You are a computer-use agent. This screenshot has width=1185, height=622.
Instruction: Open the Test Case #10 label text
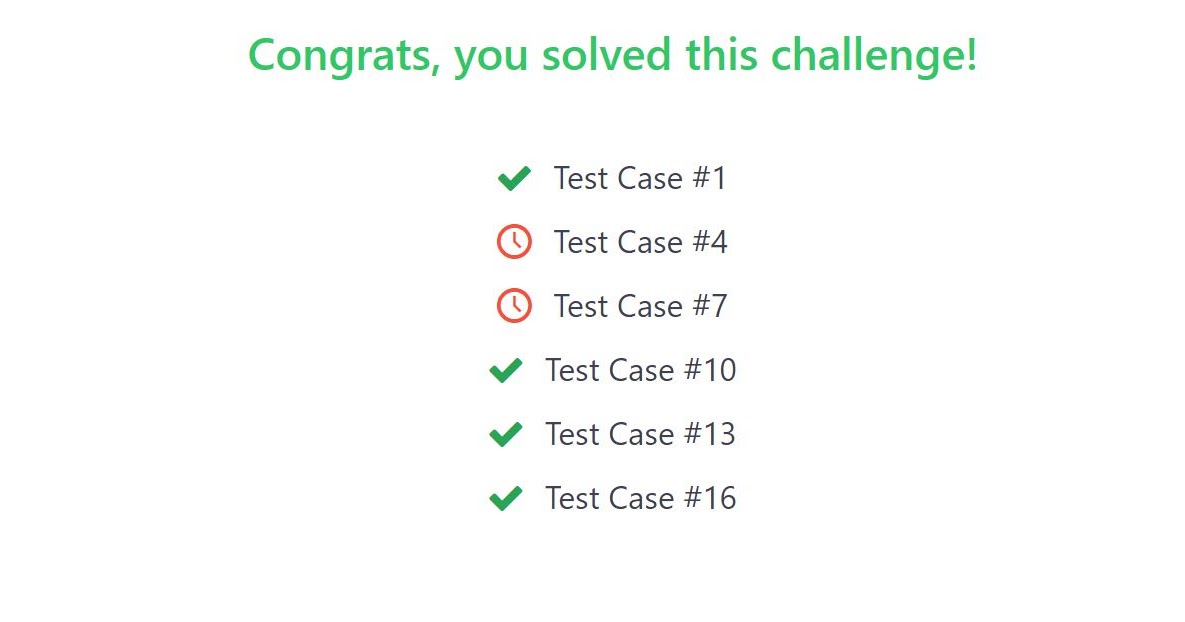point(640,370)
